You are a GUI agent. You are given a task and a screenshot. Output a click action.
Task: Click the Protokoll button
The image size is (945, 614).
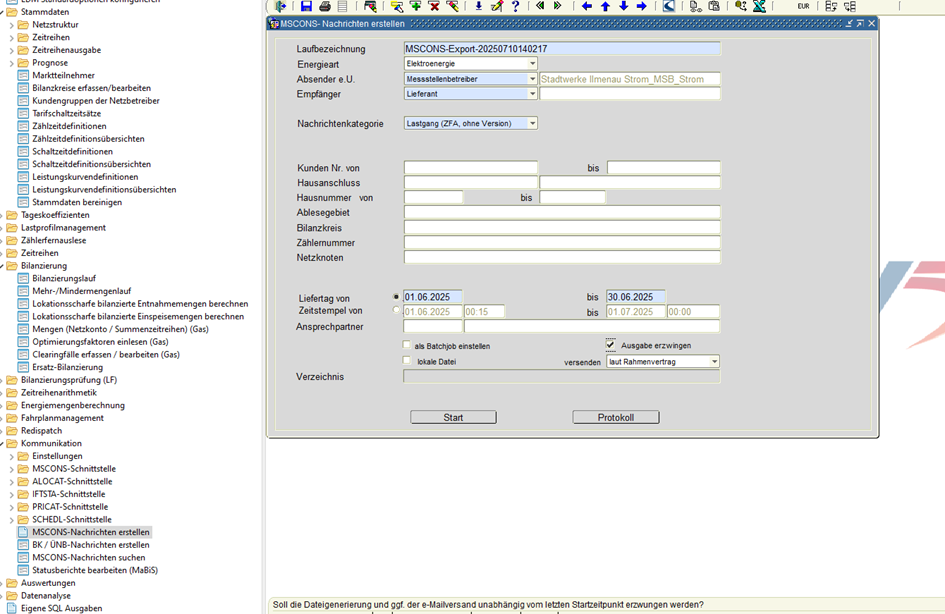point(615,417)
